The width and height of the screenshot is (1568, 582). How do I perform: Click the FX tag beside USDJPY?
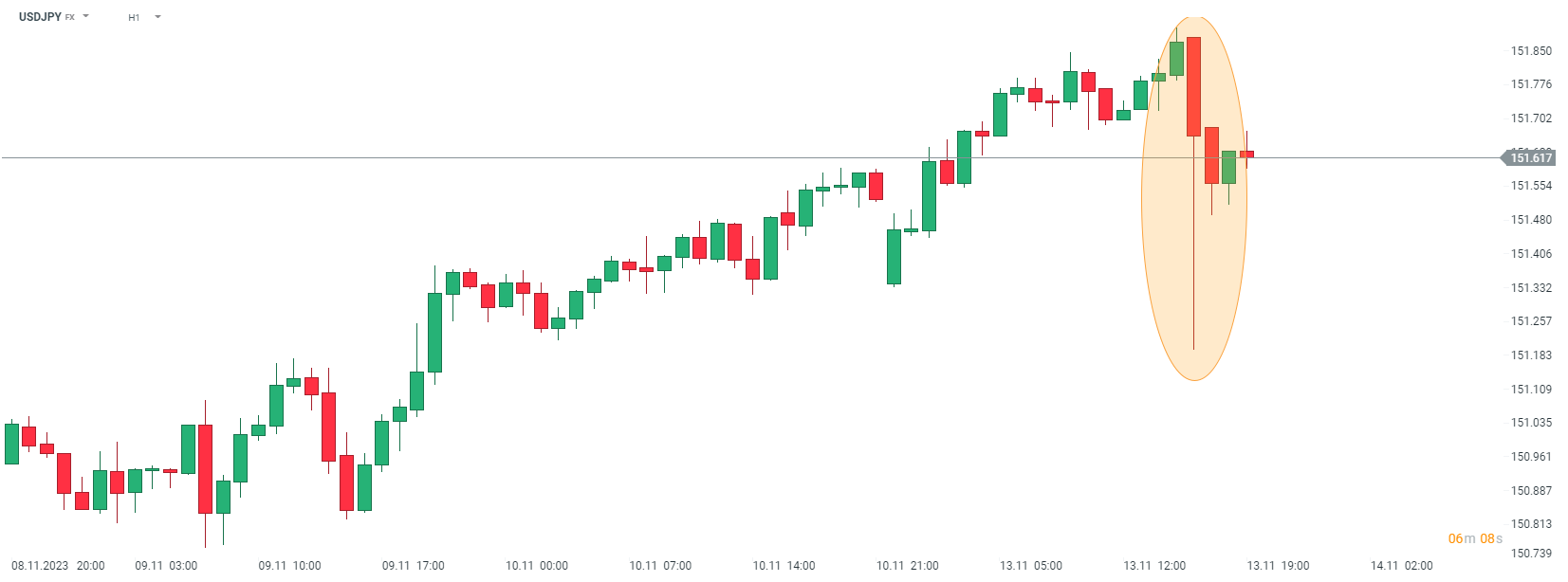pos(70,18)
